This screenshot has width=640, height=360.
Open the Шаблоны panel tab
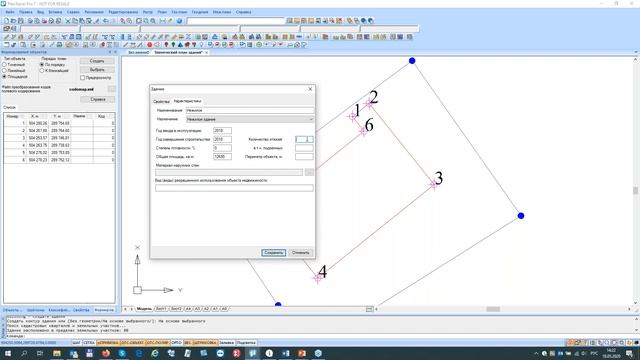point(35,310)
